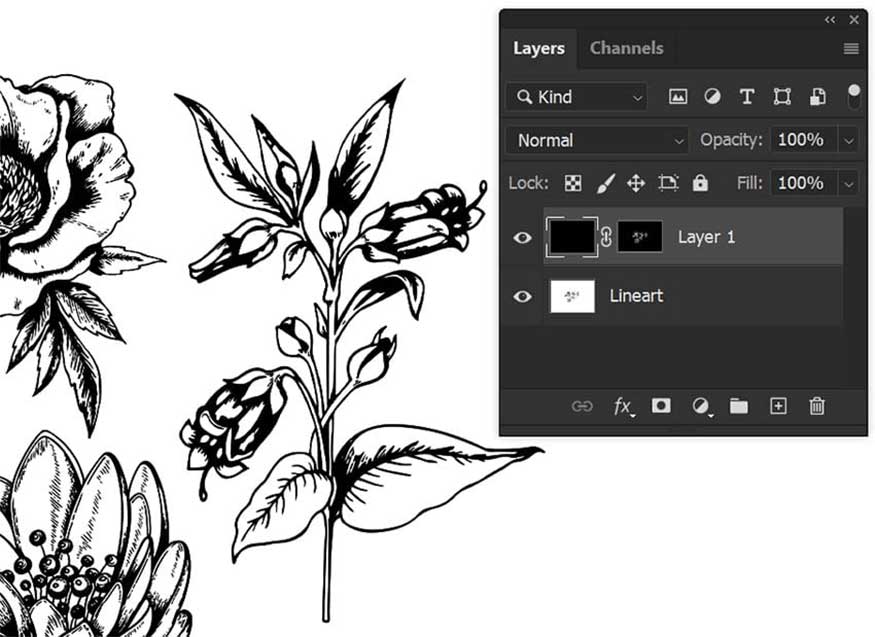Screen dimensions: 875x637
Task: Filter for pixel layers
Action: [677, 97]
